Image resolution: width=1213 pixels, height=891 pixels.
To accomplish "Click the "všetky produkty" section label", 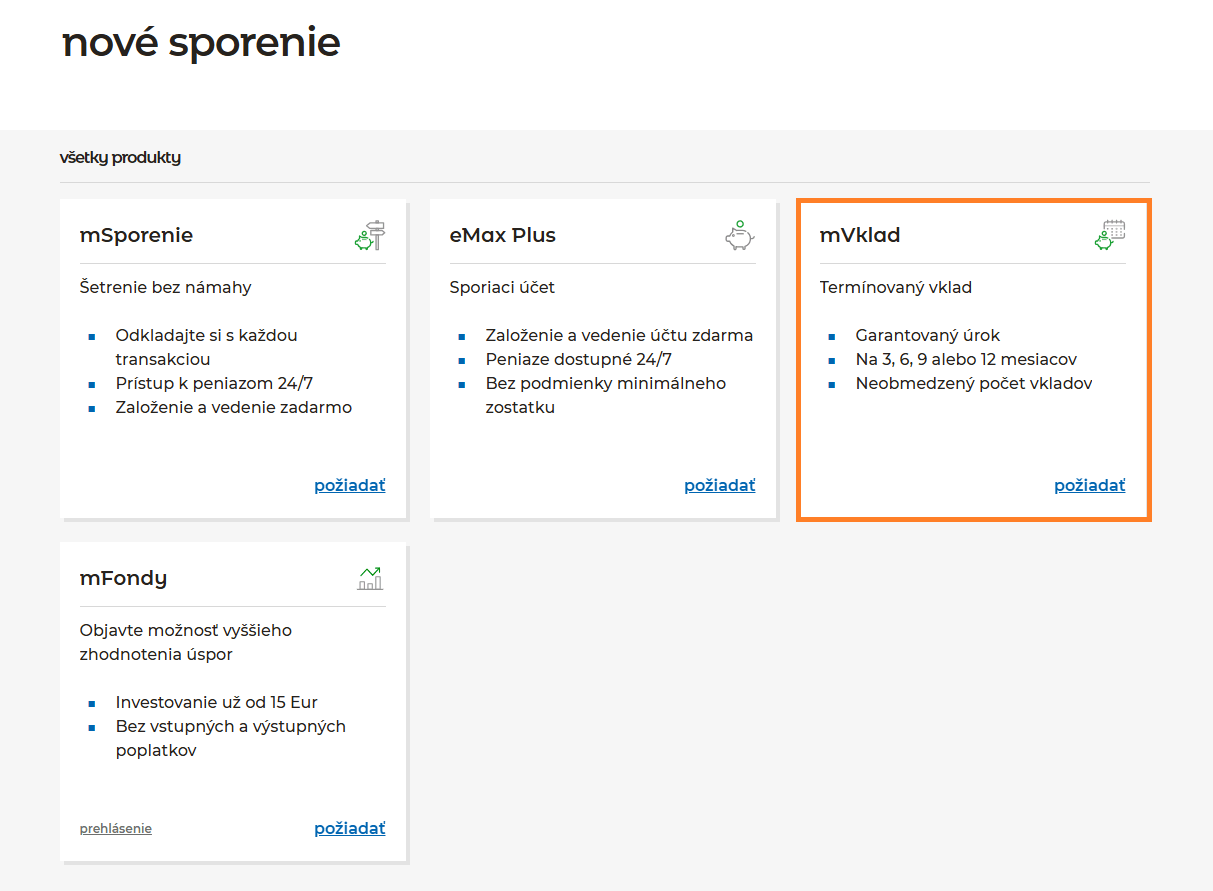I will (x=120, y=158).
